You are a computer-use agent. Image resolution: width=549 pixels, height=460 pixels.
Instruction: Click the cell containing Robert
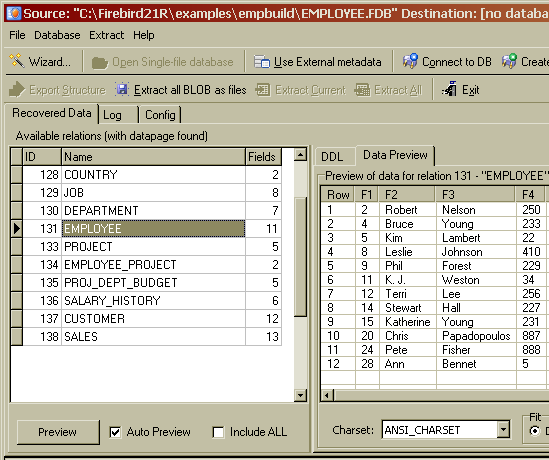coord(408,210)
